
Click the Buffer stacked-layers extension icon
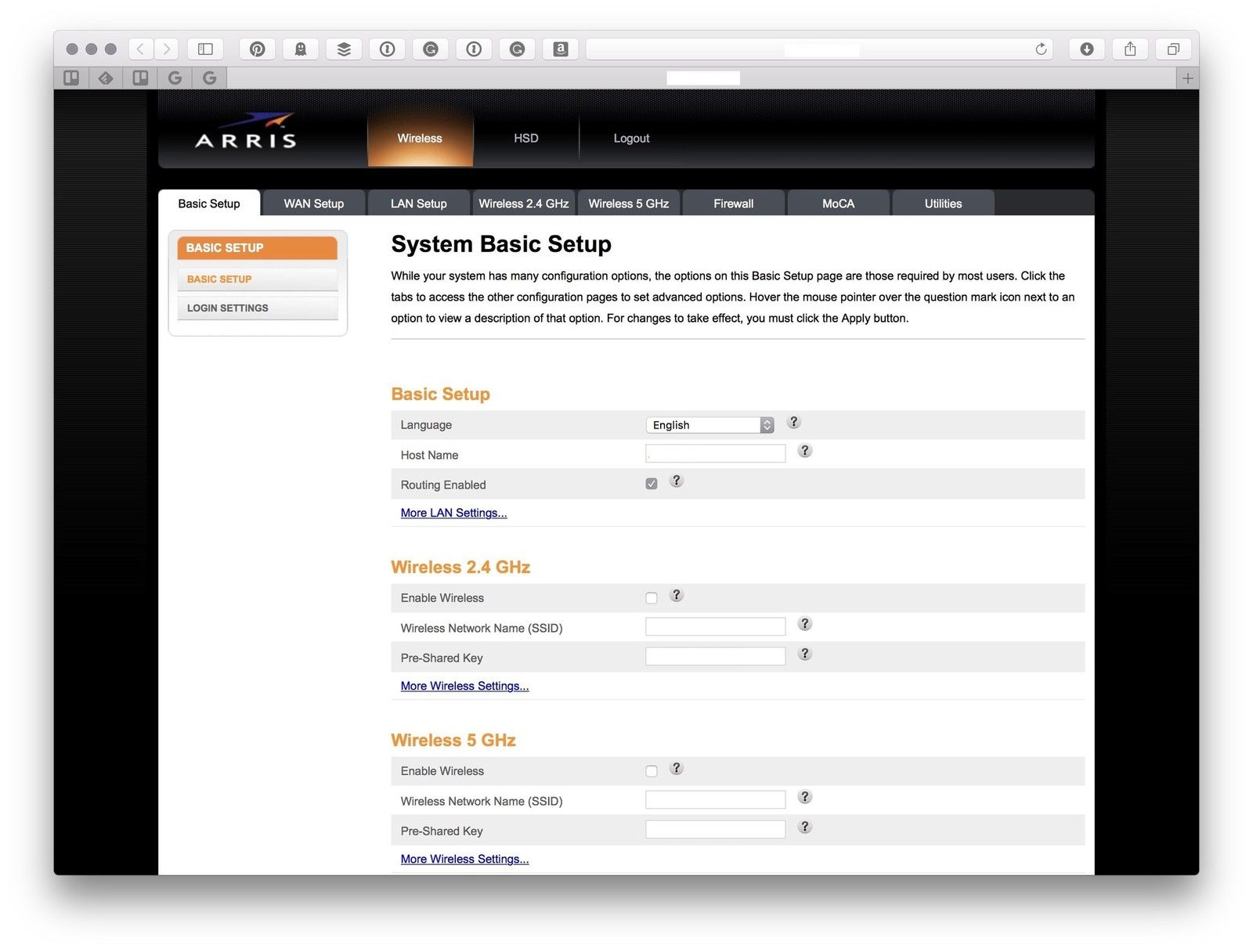(x=344, y=49)
